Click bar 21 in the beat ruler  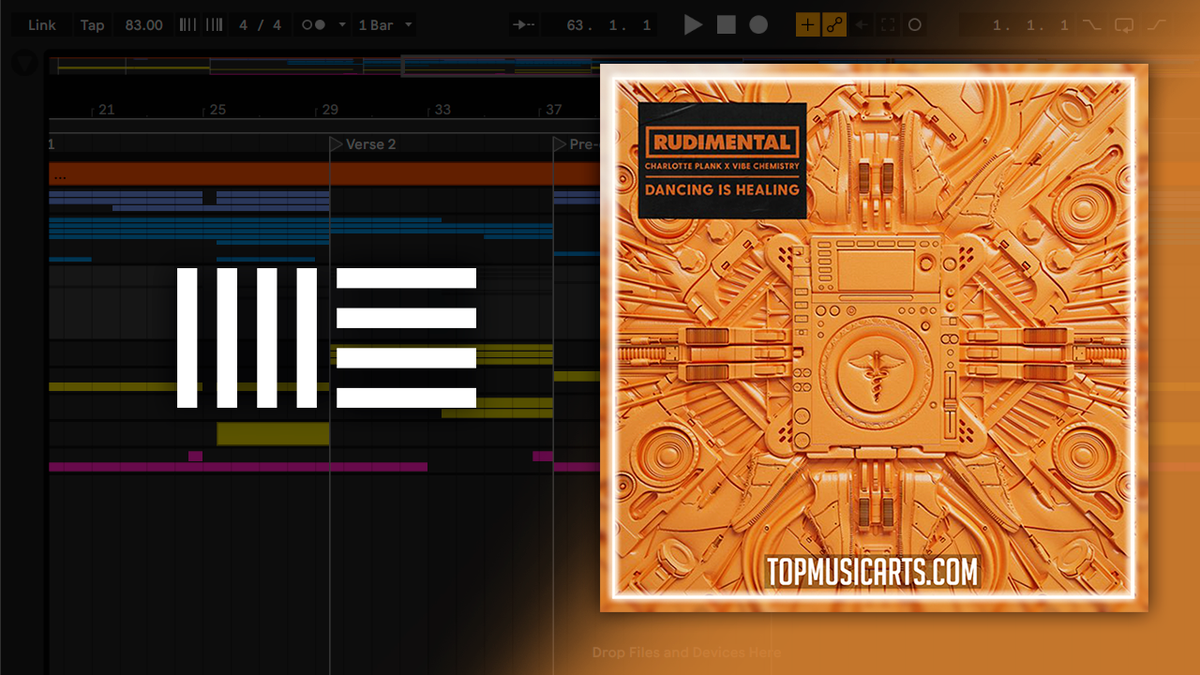click(106, 110)
